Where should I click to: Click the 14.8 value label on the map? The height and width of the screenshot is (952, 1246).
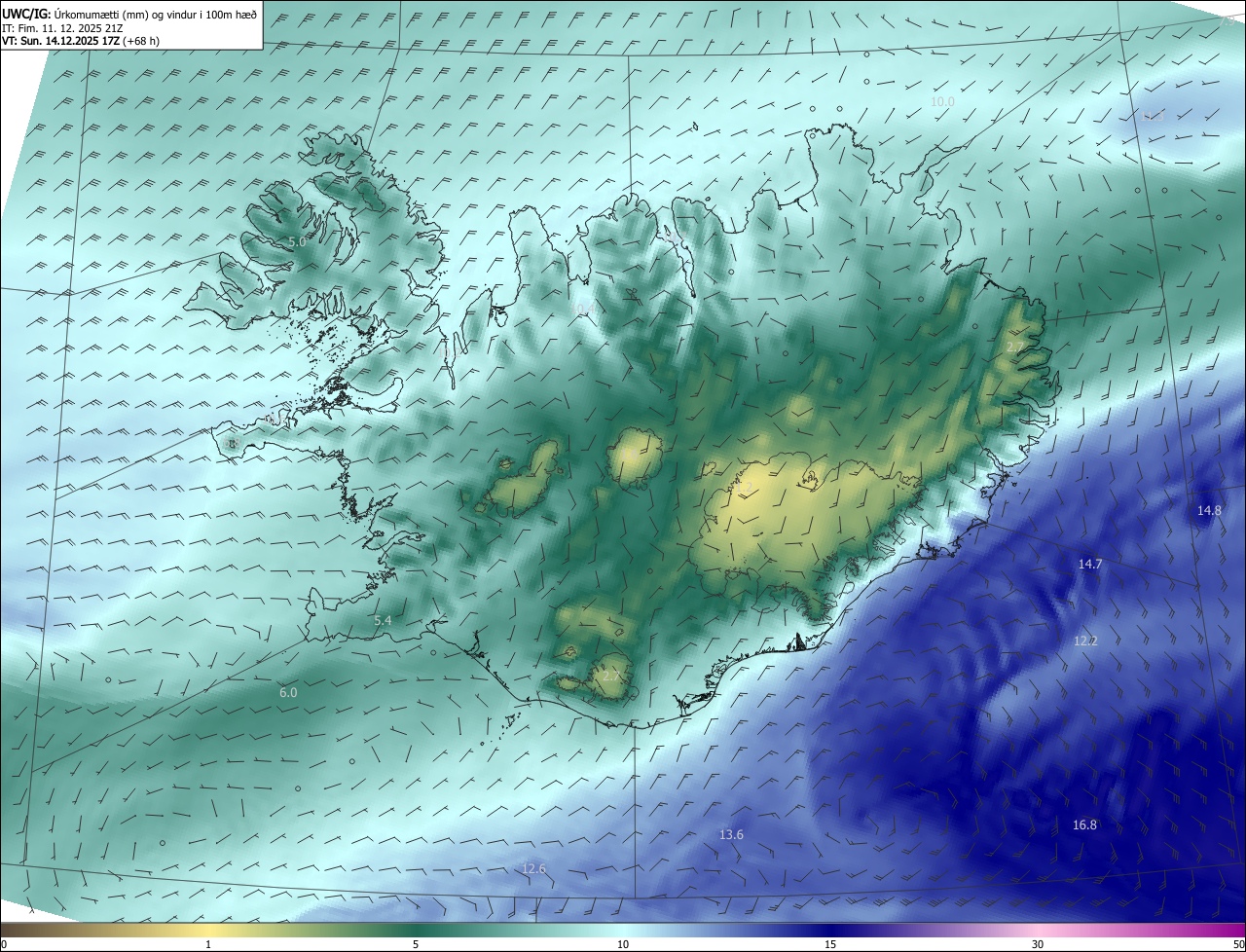(x=1209, y=510)
